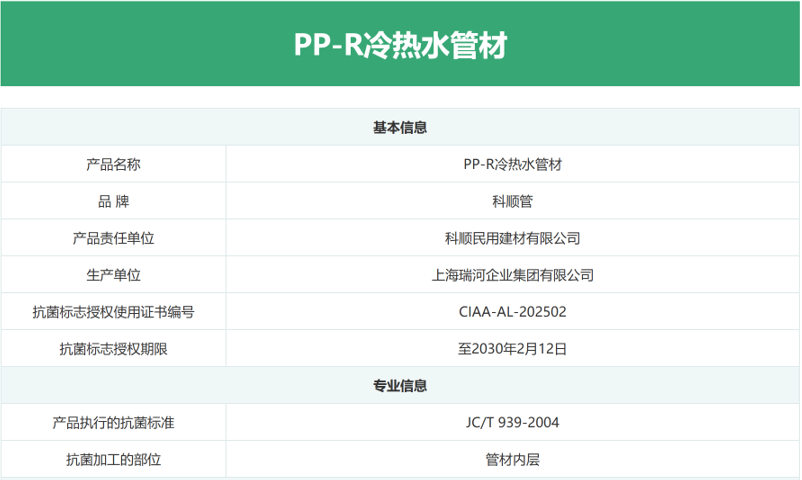Image resolution: width=802 pixels, height=480 pixels.
Task: Select certificate number CIAA-AL-202502
Action: pos(513,312)
